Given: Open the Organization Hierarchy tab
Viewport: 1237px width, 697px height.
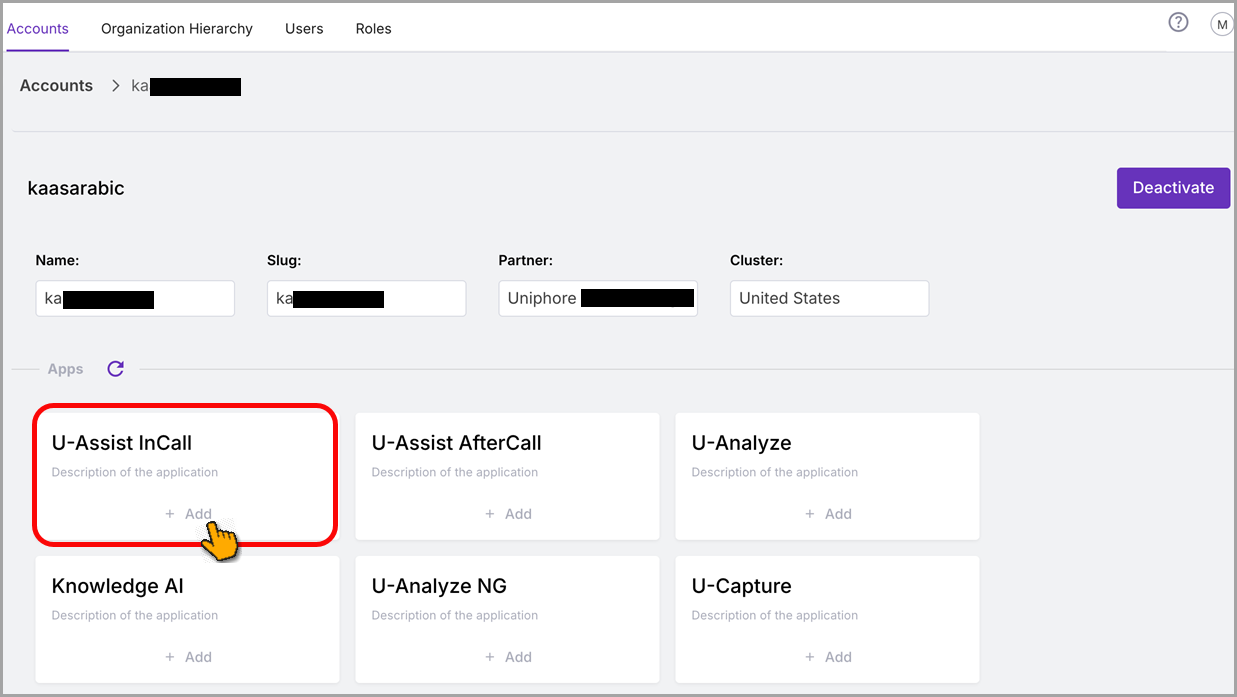Looking at the screenshot, I should 177,29.
